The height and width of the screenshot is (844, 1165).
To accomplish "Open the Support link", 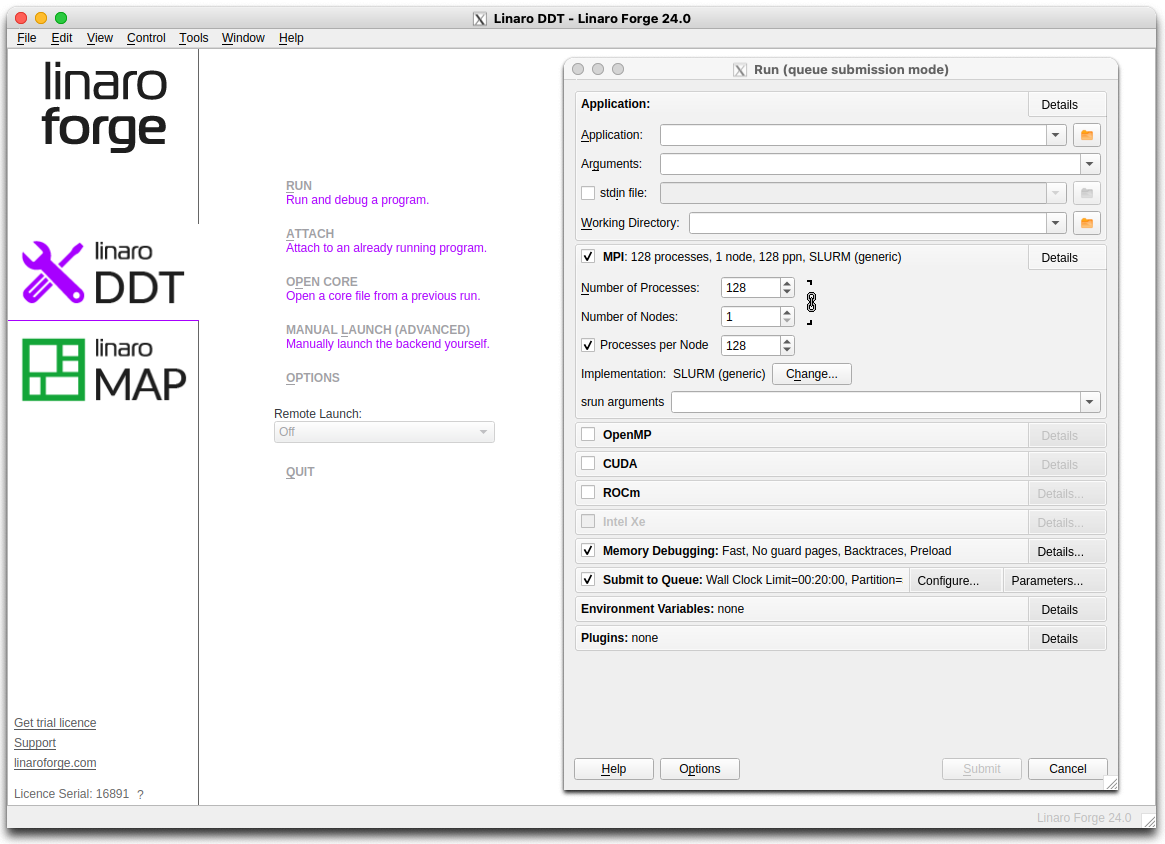I will (x=35, y=743).
